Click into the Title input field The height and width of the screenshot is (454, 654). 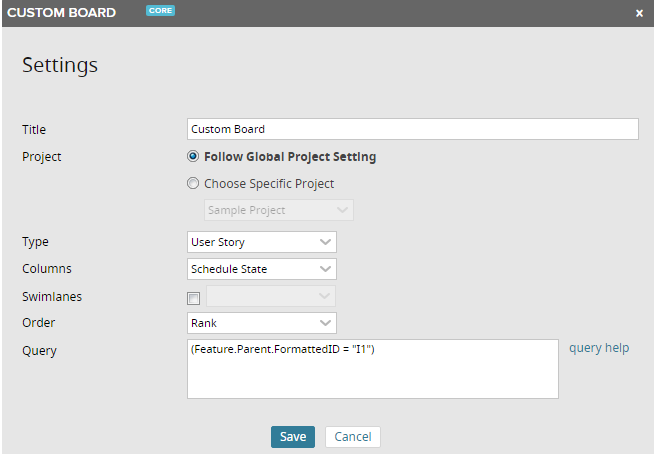(412, 129)
